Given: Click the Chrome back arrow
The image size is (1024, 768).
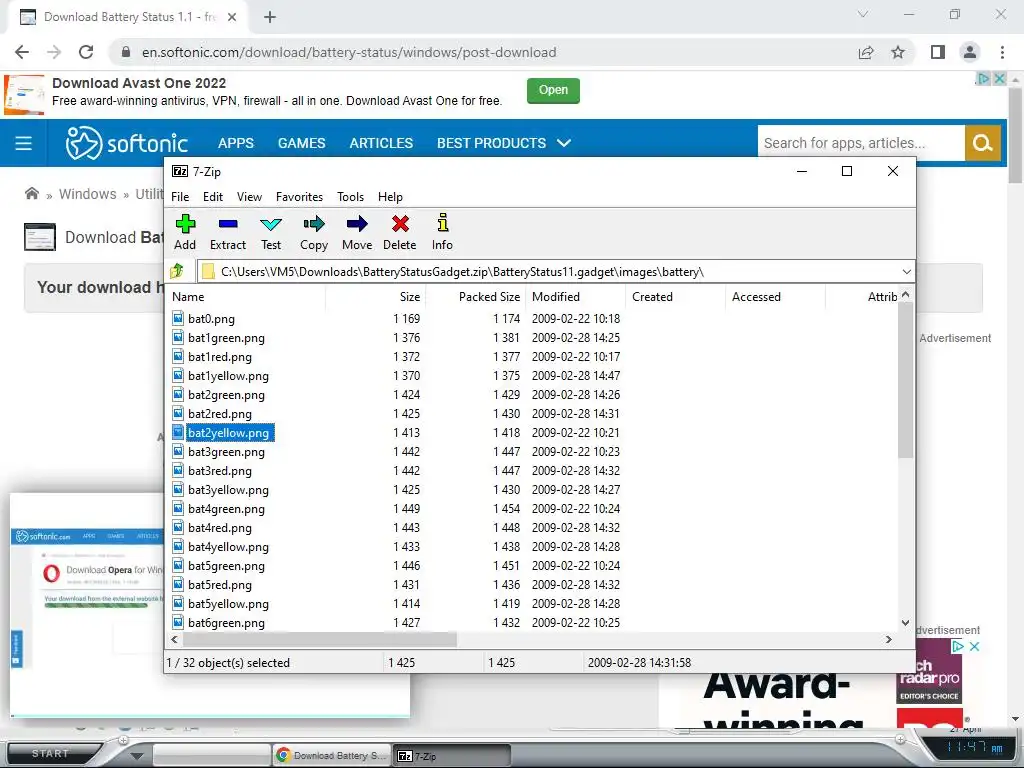Looking at the screenshot, I should [x=22, y=52].
